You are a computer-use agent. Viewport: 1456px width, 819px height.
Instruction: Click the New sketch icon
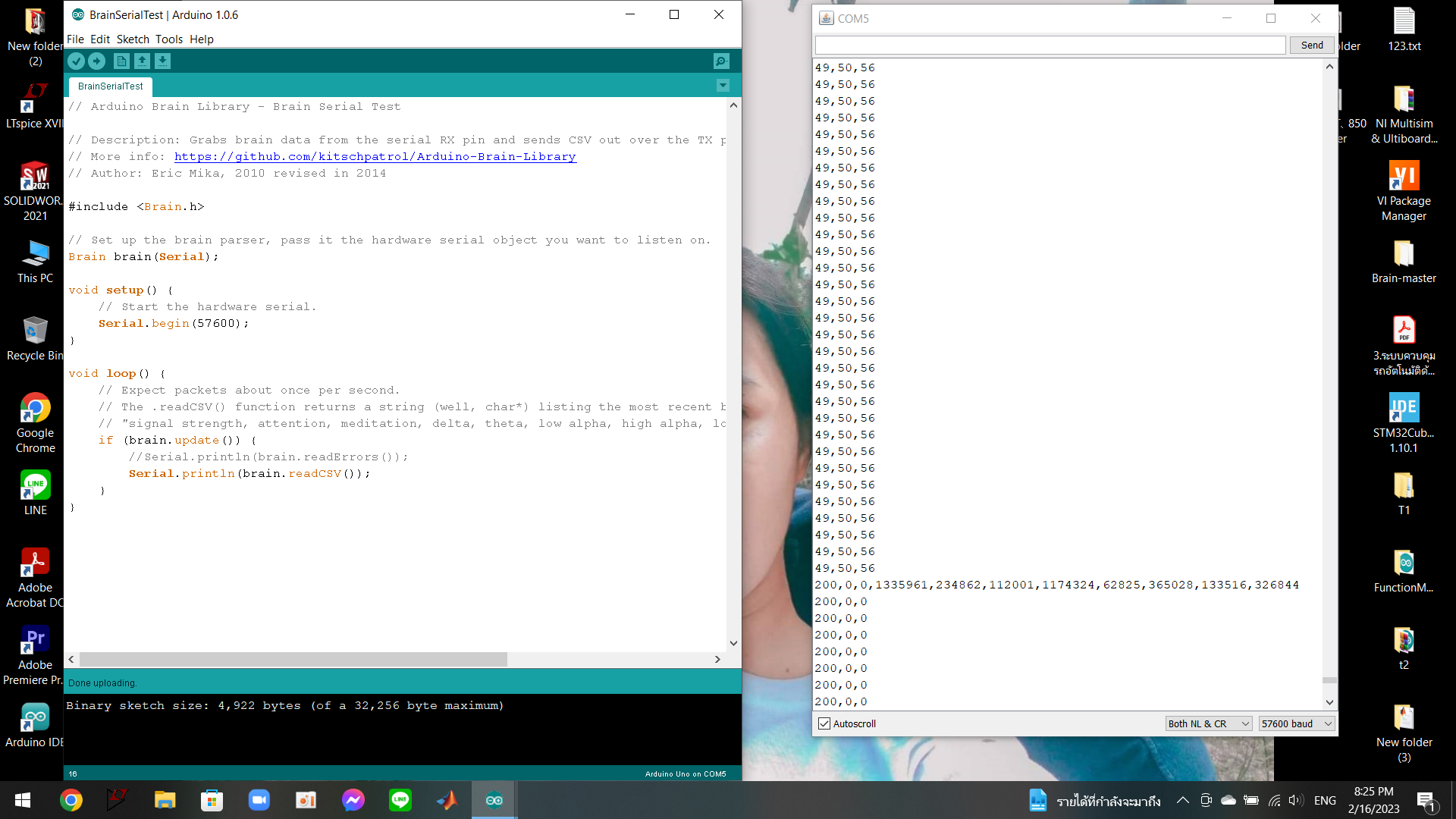coord(121,61)
